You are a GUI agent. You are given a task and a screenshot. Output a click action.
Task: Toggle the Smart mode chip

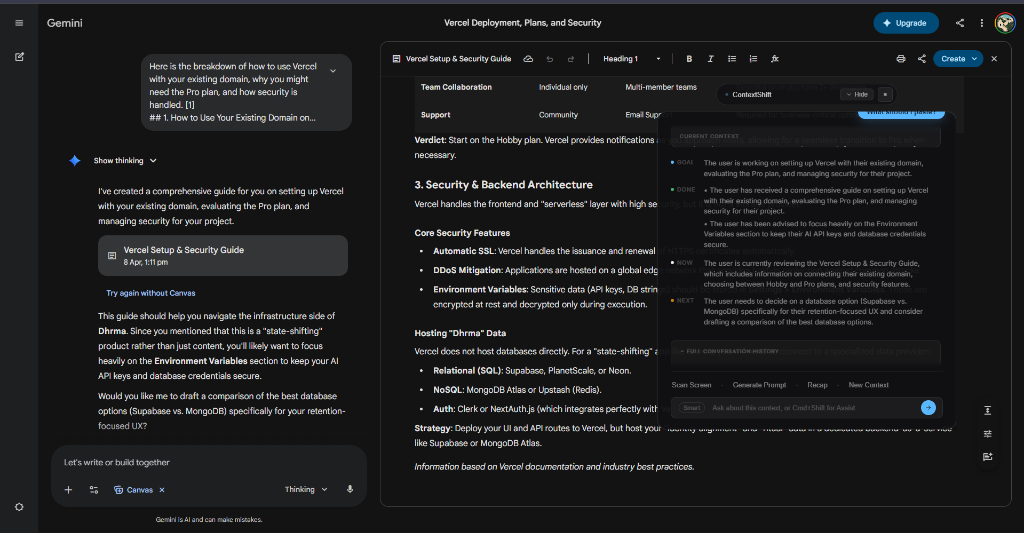(x=692, y=408)
